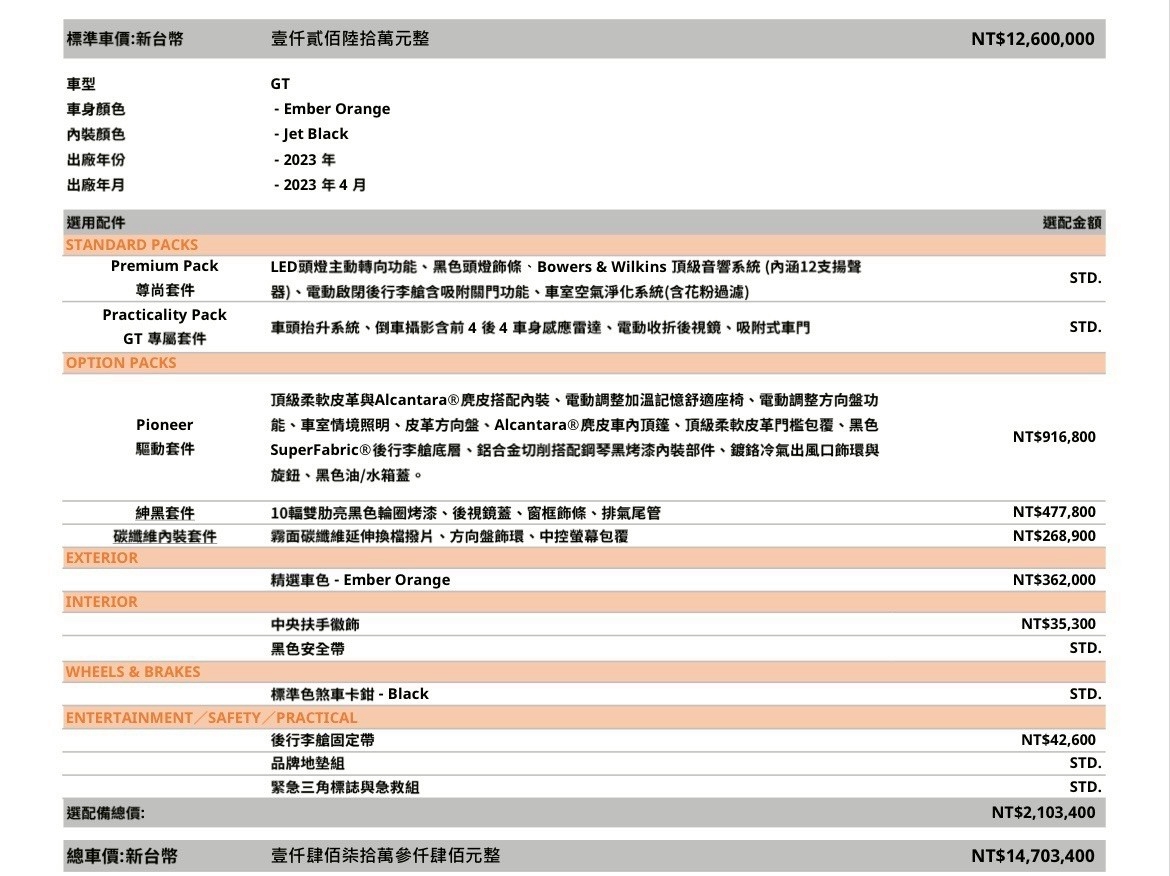The width and height of the screenshot is (1170, 876).
Task: Select the Premium Pack label
Action: pos(164,266)
